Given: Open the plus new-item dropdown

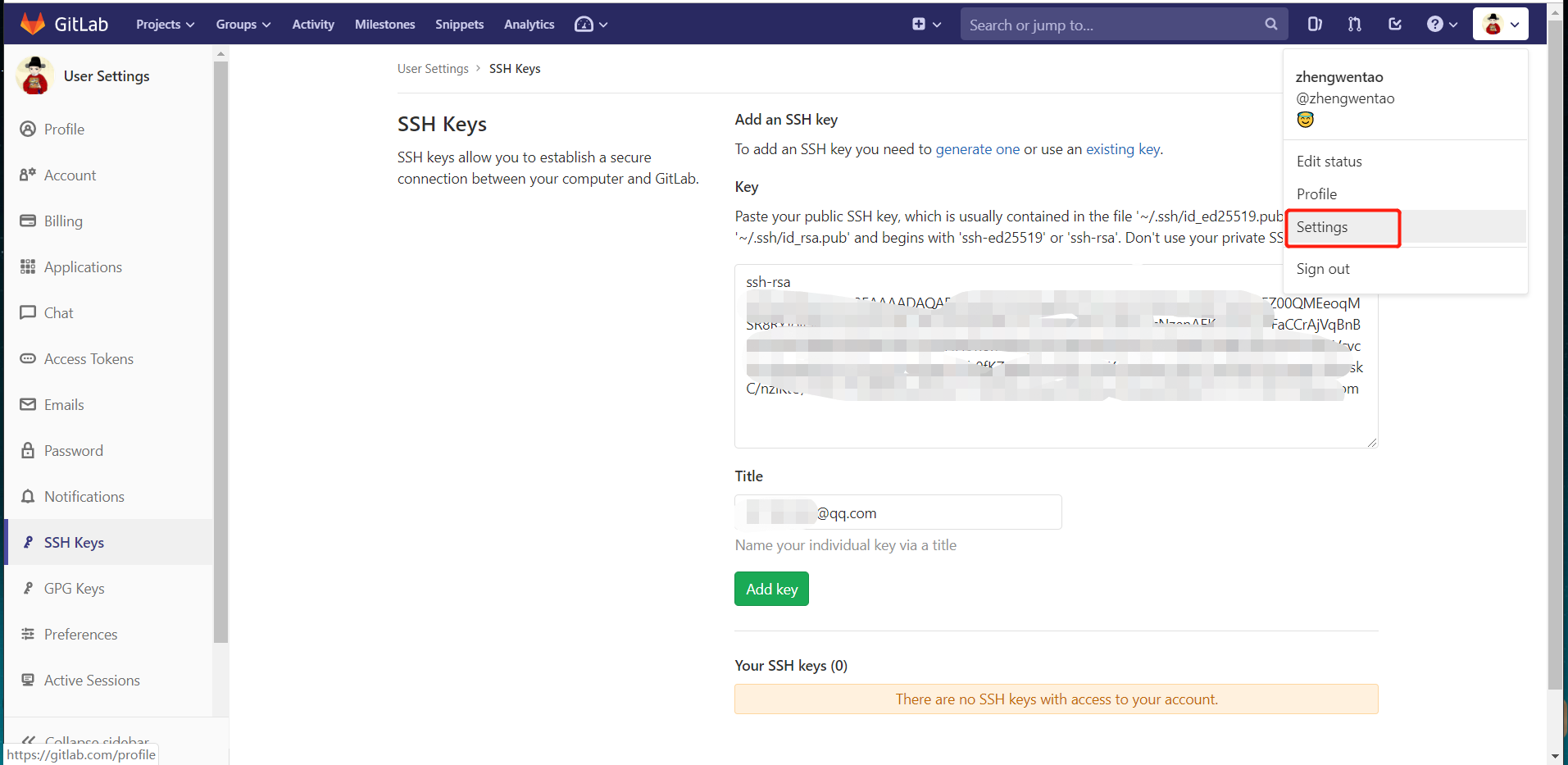Looking at the screenshot, I should coord(925,24).
